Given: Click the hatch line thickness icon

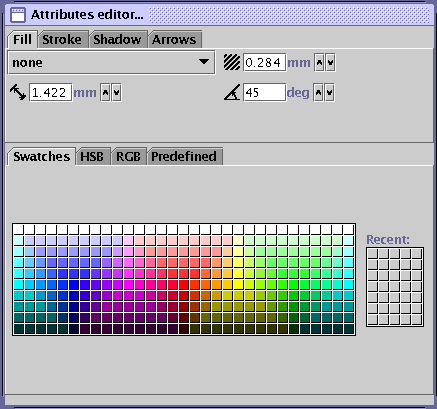Looking at the screenshot, I should pyautogui.click(x=232, y=62).
